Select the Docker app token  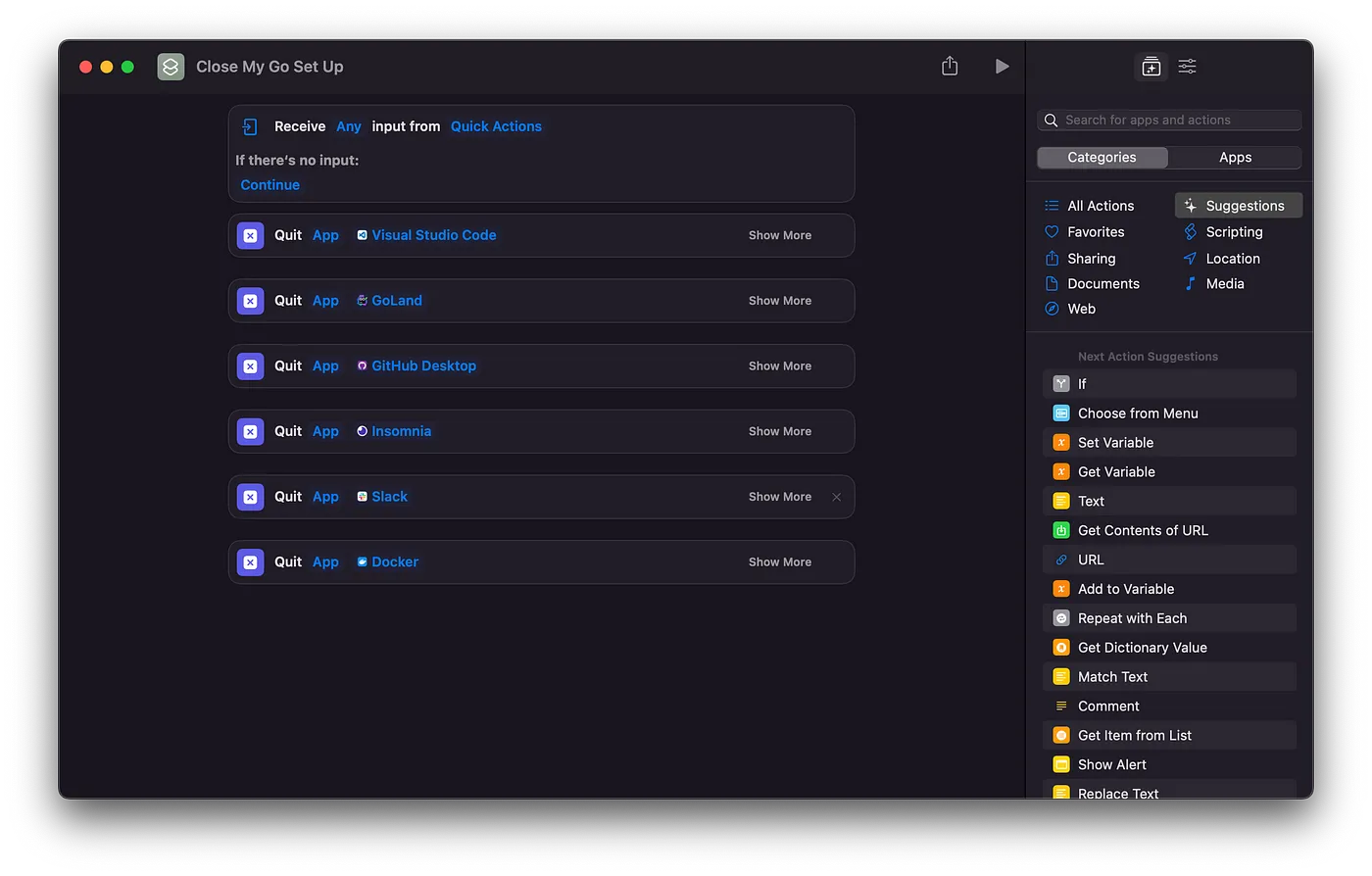(388, 562)
